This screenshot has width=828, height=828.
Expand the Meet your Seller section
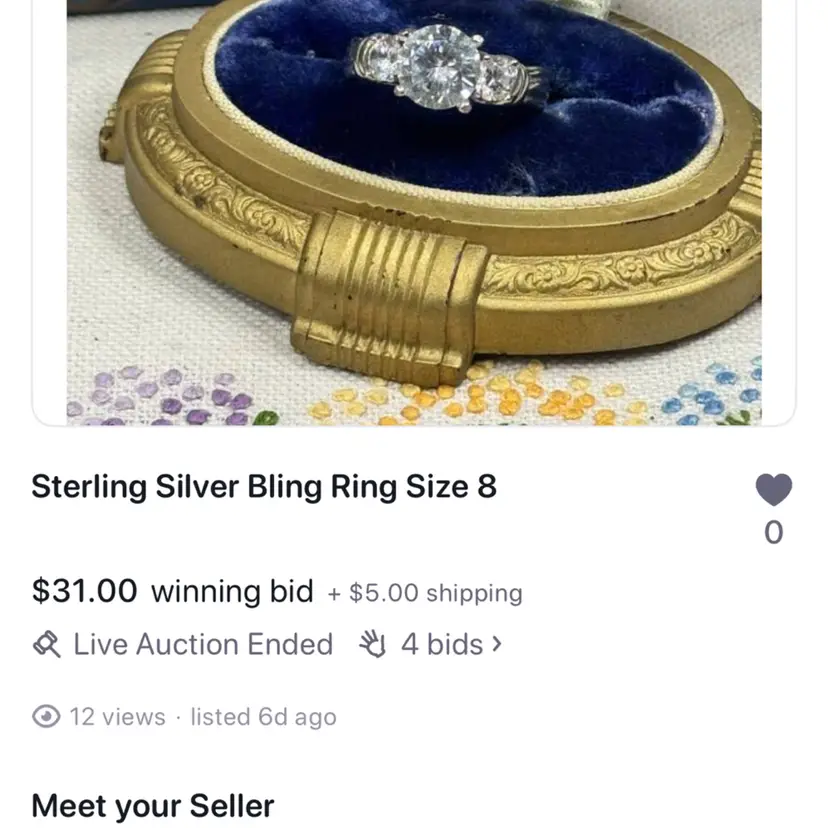[x=152, y=806]
